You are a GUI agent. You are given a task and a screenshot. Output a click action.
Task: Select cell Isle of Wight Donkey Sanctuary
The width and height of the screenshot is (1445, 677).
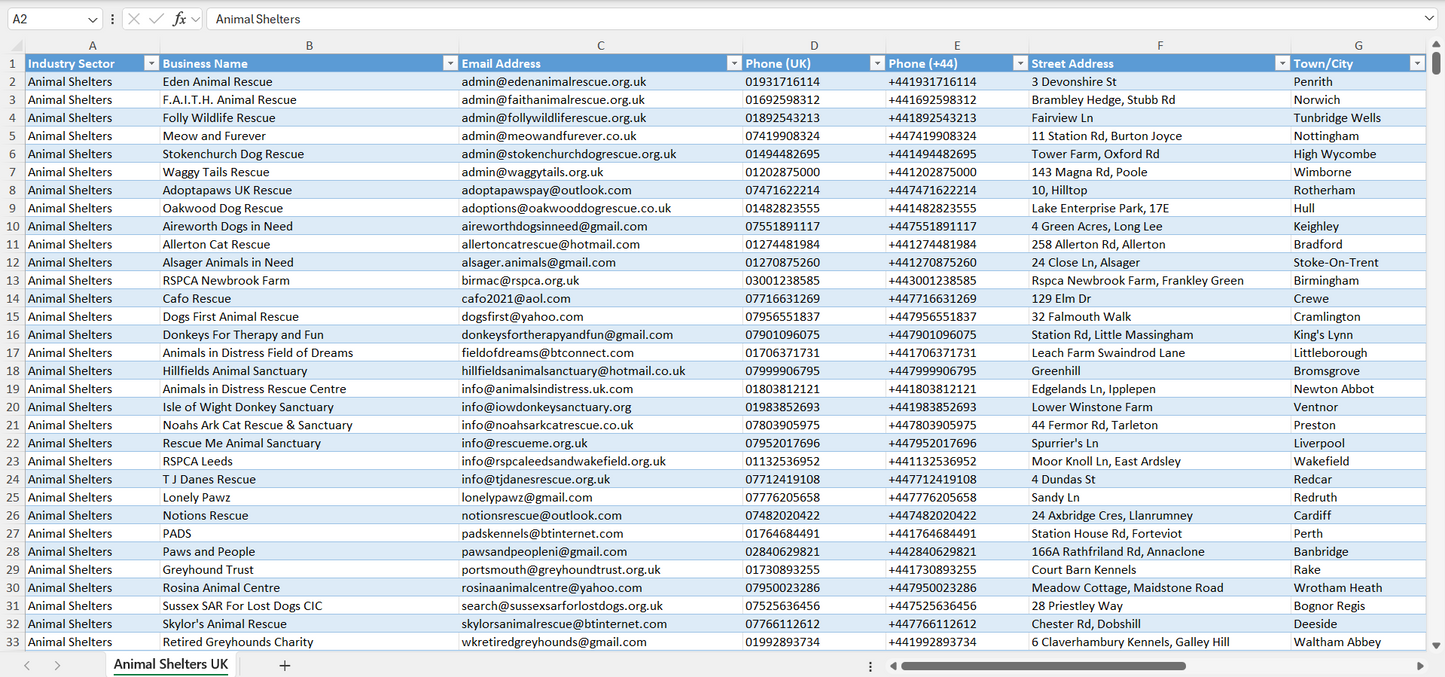click(309, 407)
